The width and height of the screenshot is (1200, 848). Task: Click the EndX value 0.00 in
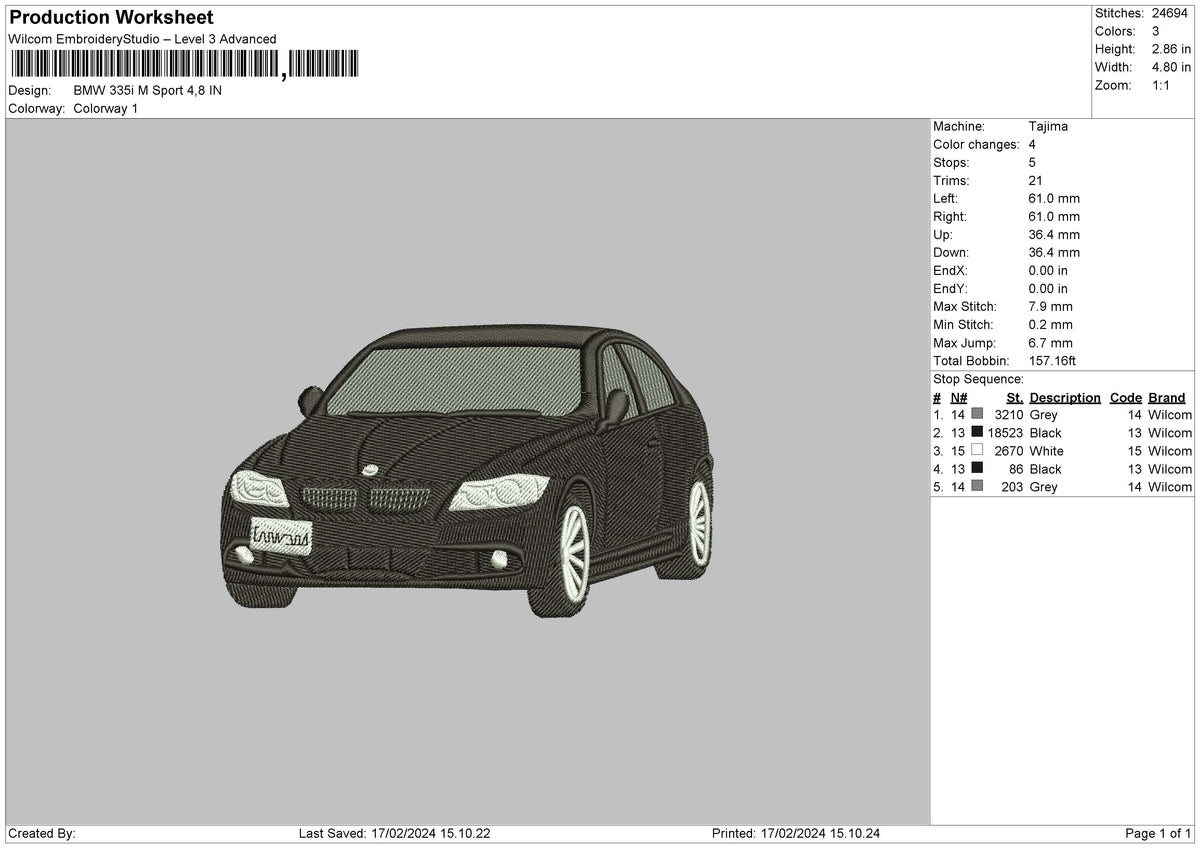(x=1048, y=270)
